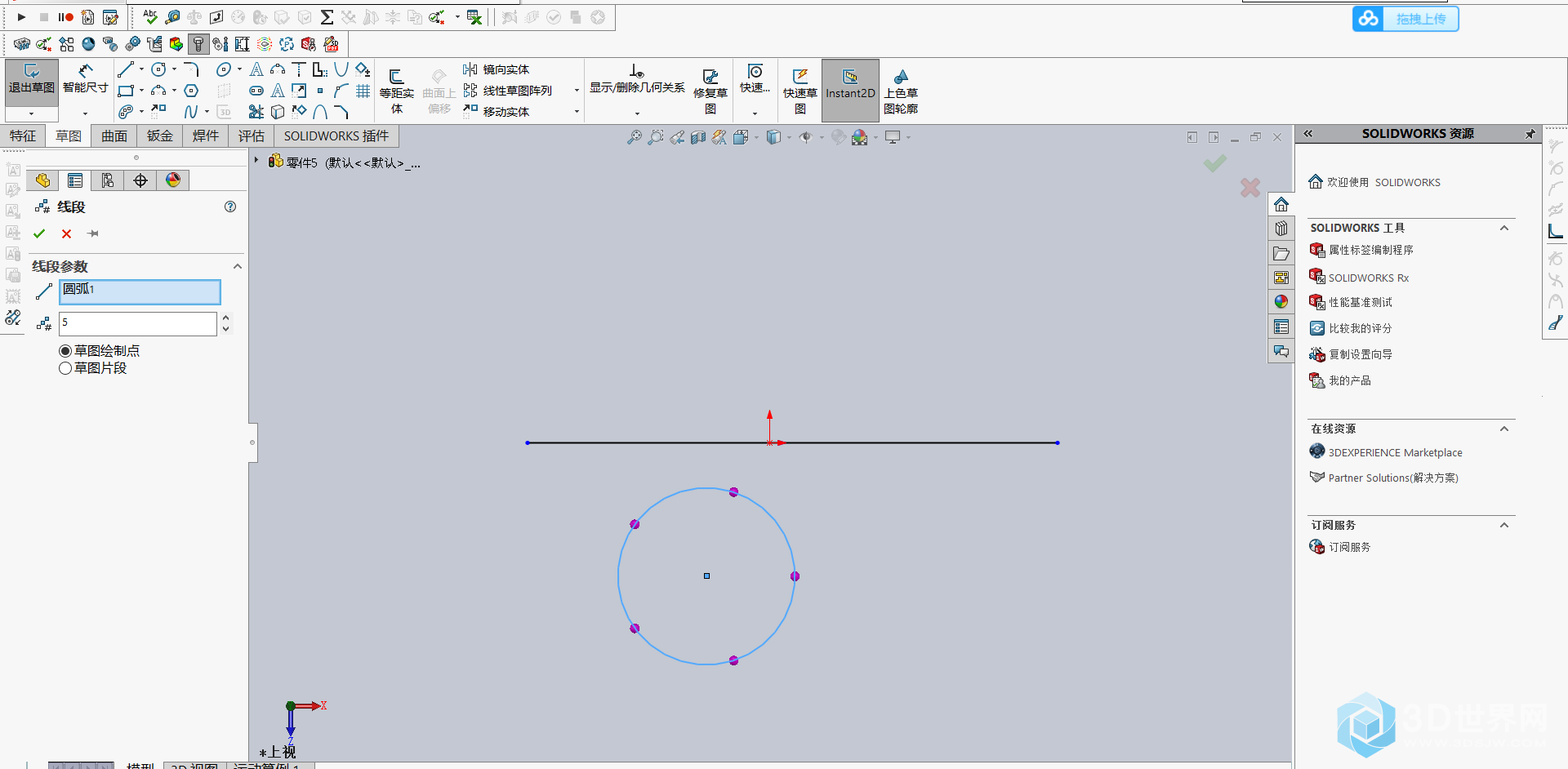Accept sketch with corner green checkmark
The width and height of the screenshot is (1568, 769).
pos(1214,163)
